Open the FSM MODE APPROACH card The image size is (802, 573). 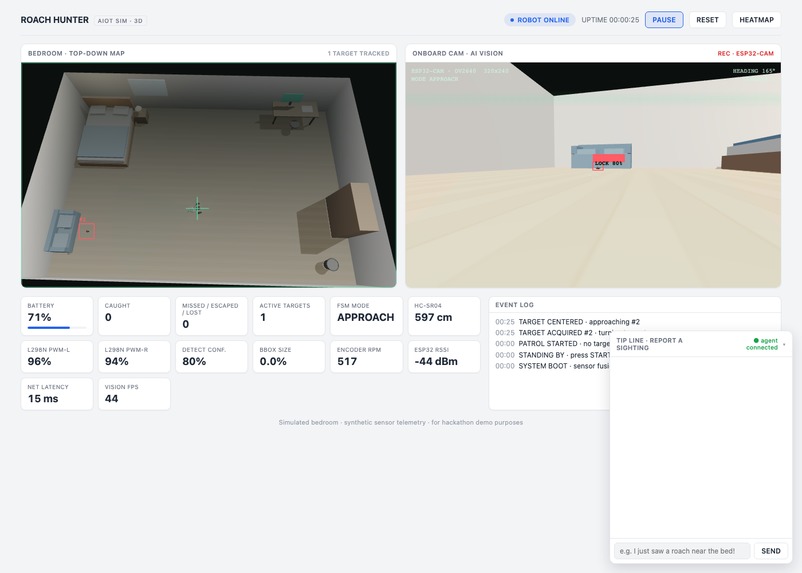coord(366,316)
